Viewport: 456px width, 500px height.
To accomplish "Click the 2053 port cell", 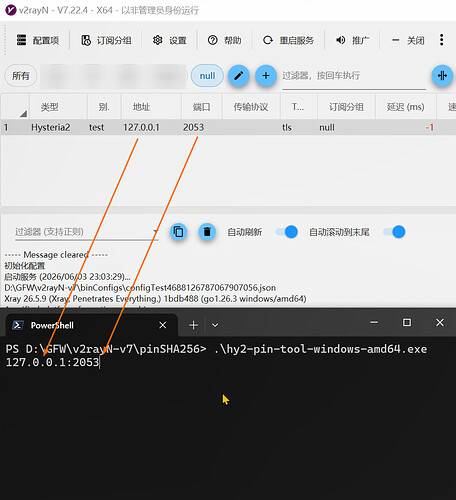I will (x=193, y=127).
